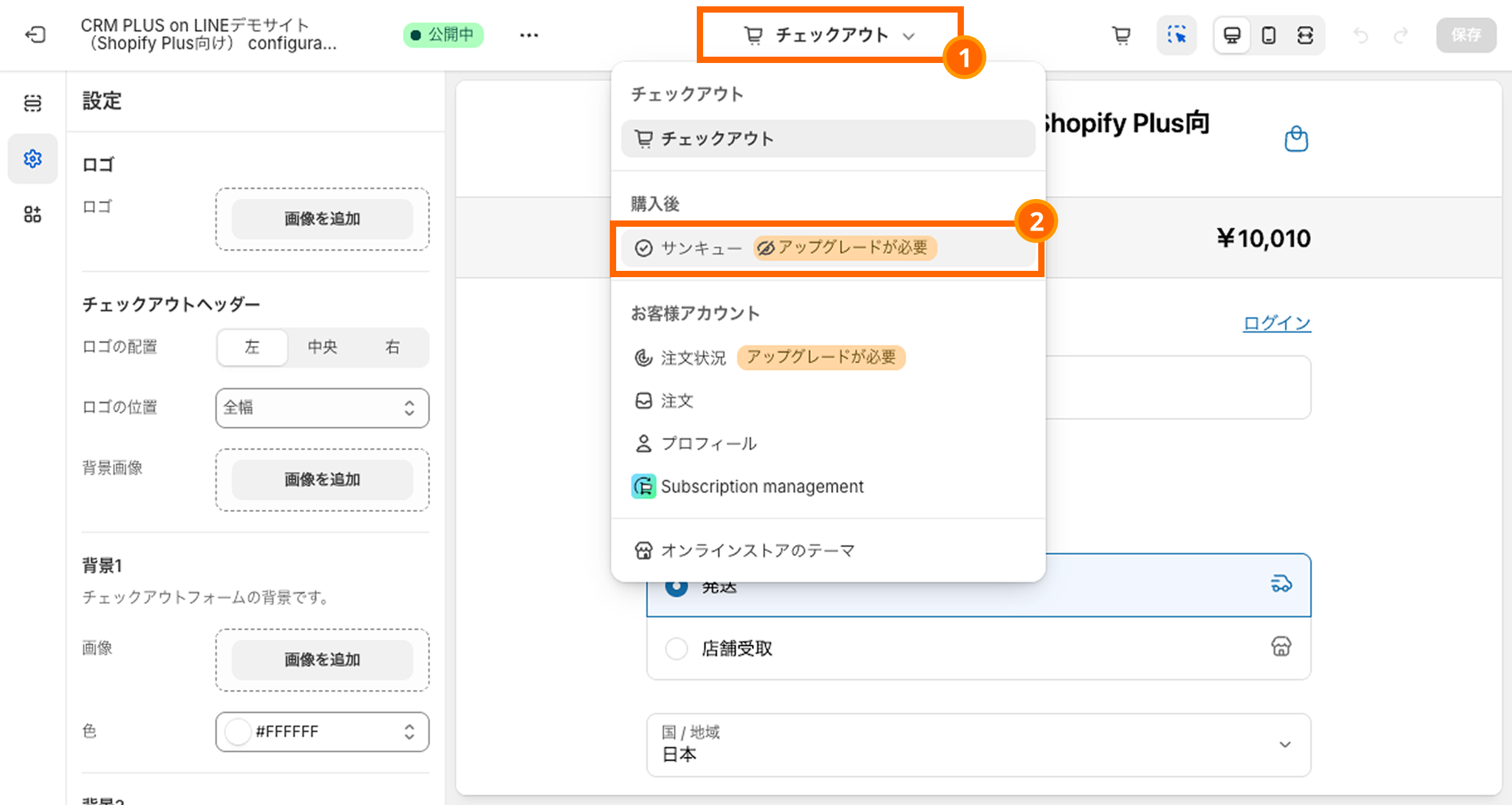1512x805 pixels.
Task: Switch to mobile preview icon
Action: [1269, 35]
